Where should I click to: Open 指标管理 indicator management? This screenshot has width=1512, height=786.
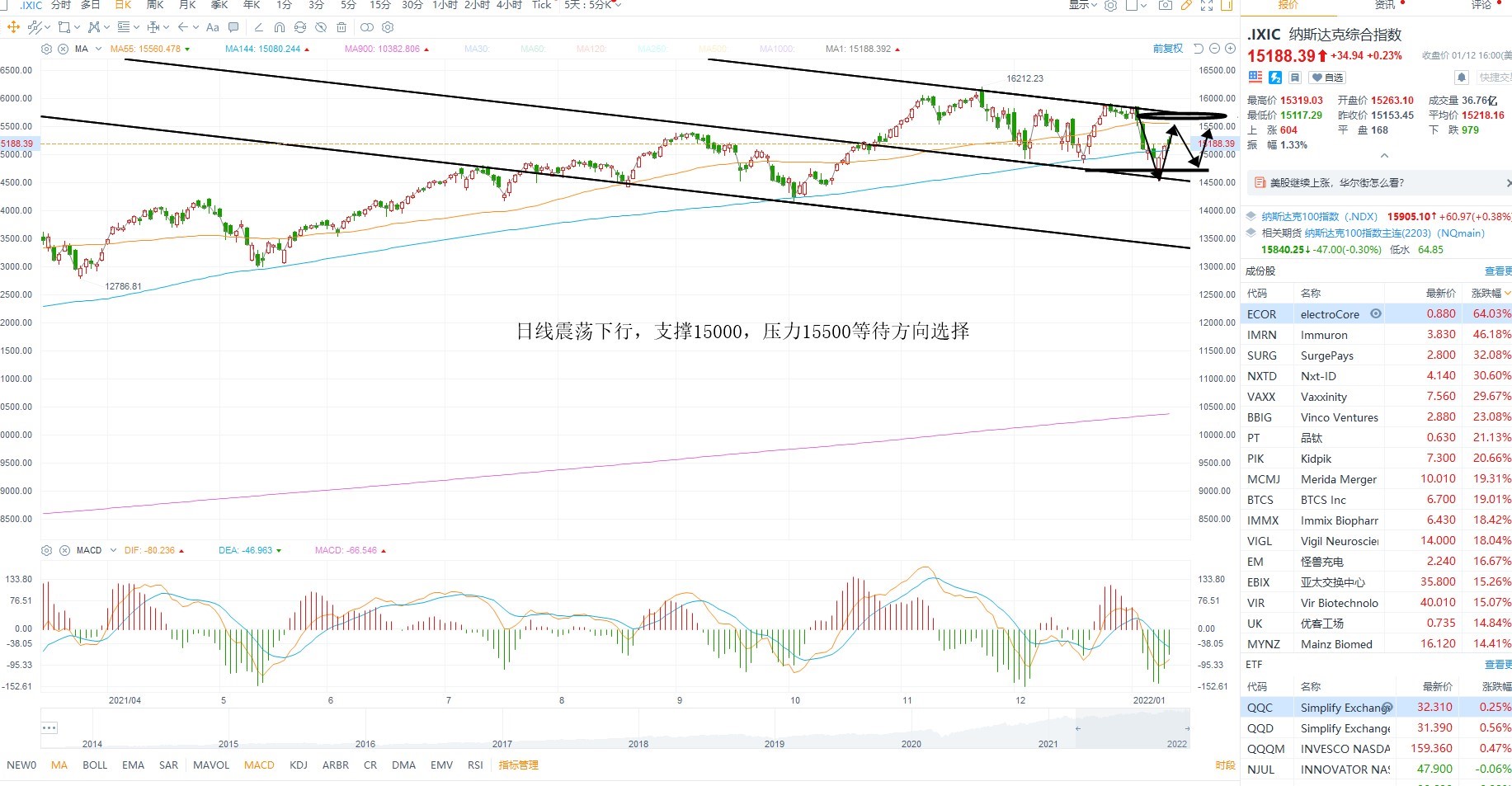[518, 765]
